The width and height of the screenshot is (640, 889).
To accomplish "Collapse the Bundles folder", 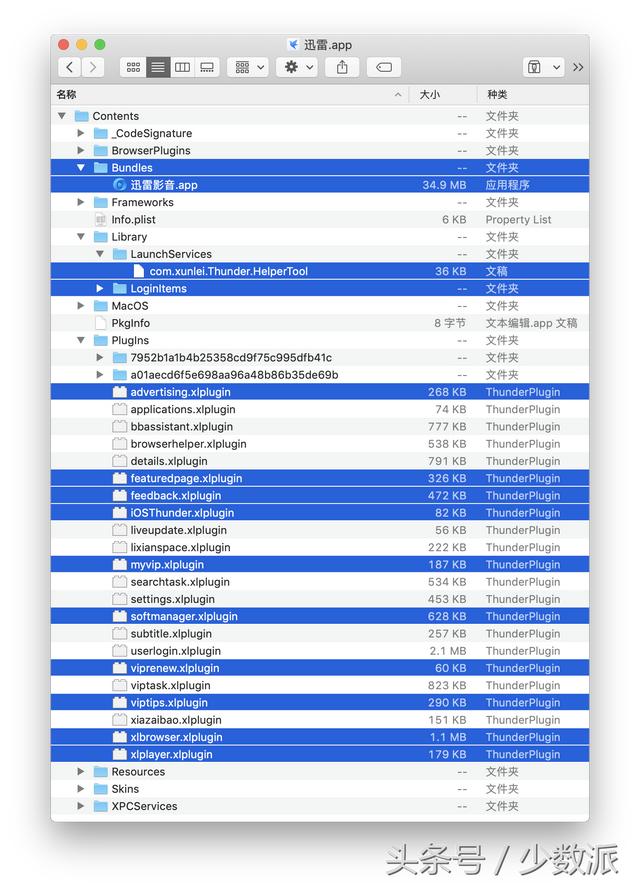I will click(x=80, y=168).
